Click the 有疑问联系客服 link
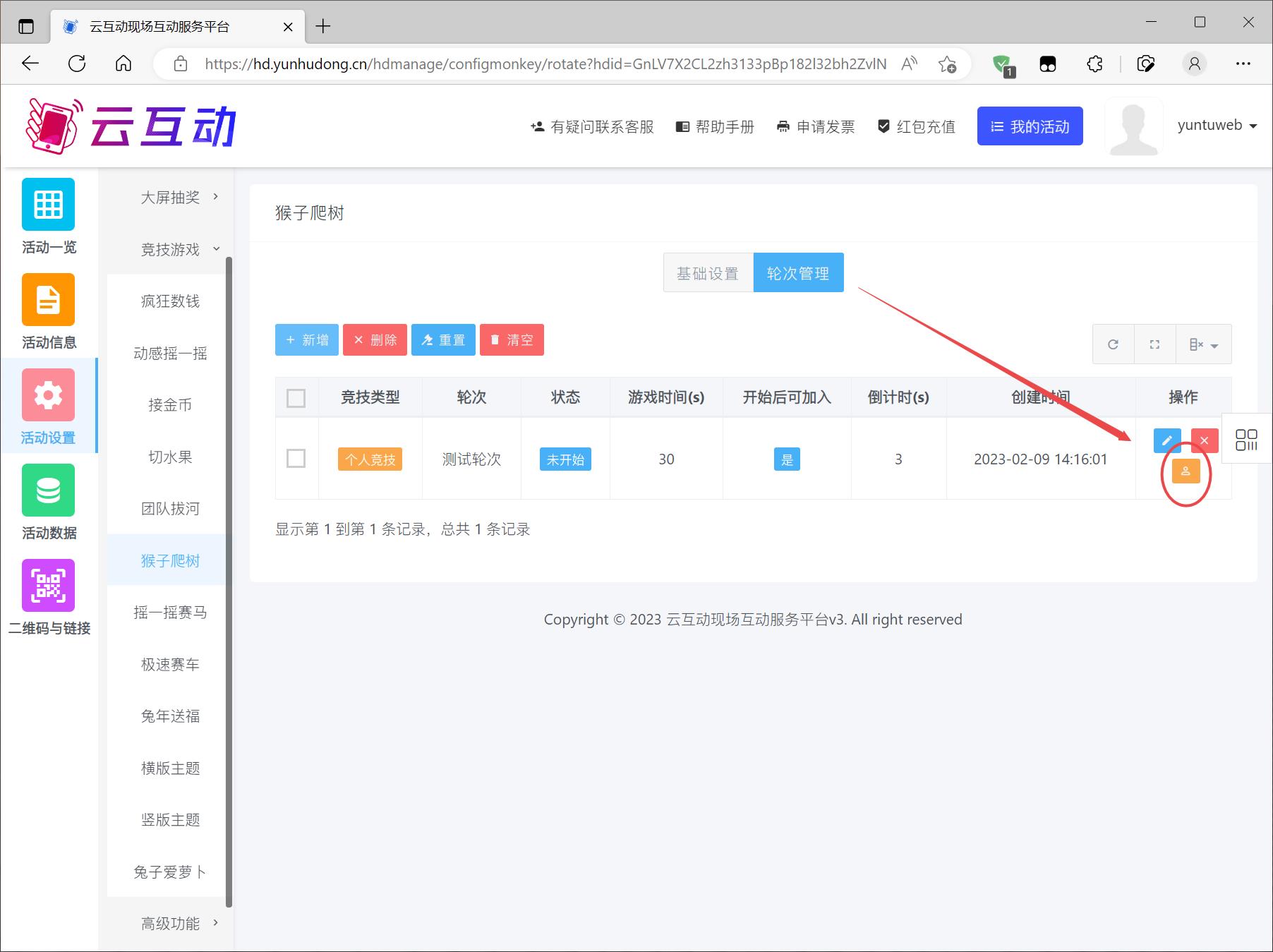This screenshot has width=1273, height=952. pyautogui.click(x=592, y=127)
